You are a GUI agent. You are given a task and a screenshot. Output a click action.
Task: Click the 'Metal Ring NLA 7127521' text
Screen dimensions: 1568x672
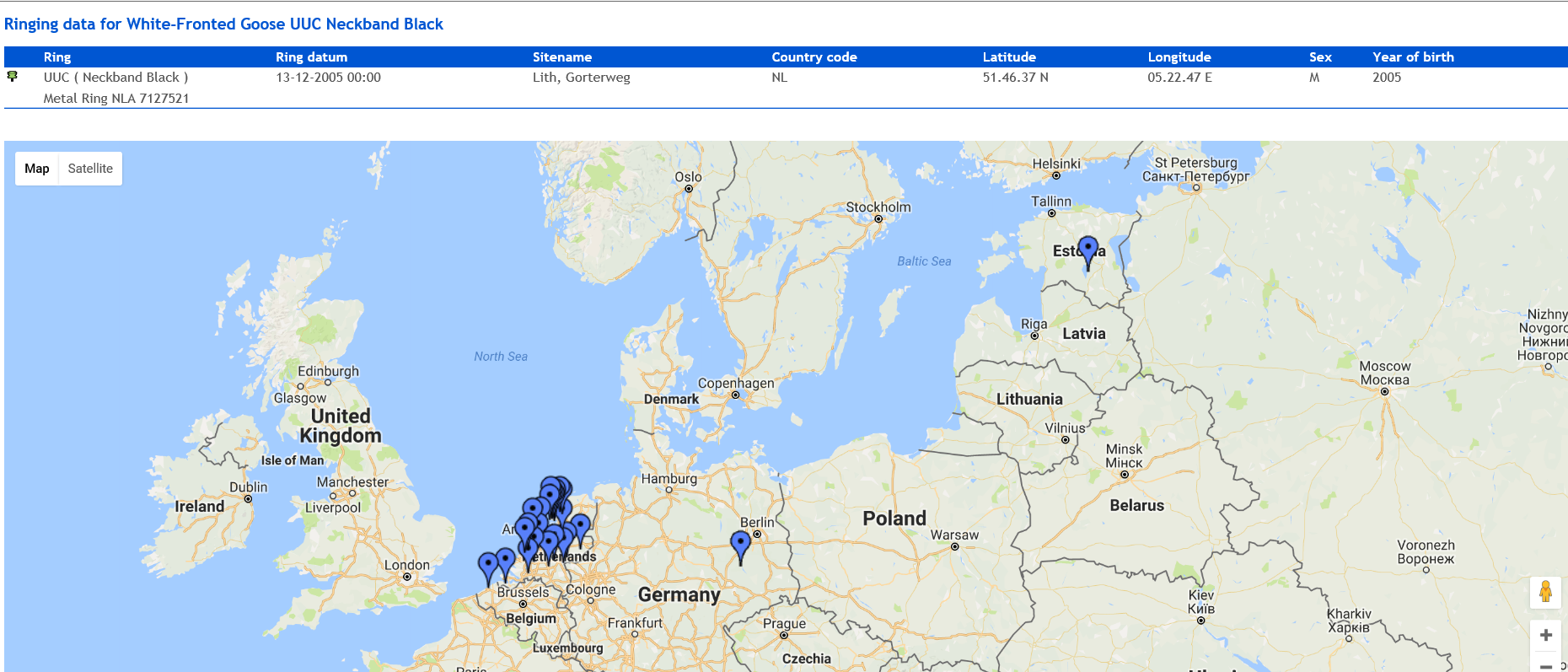point(116,99)
